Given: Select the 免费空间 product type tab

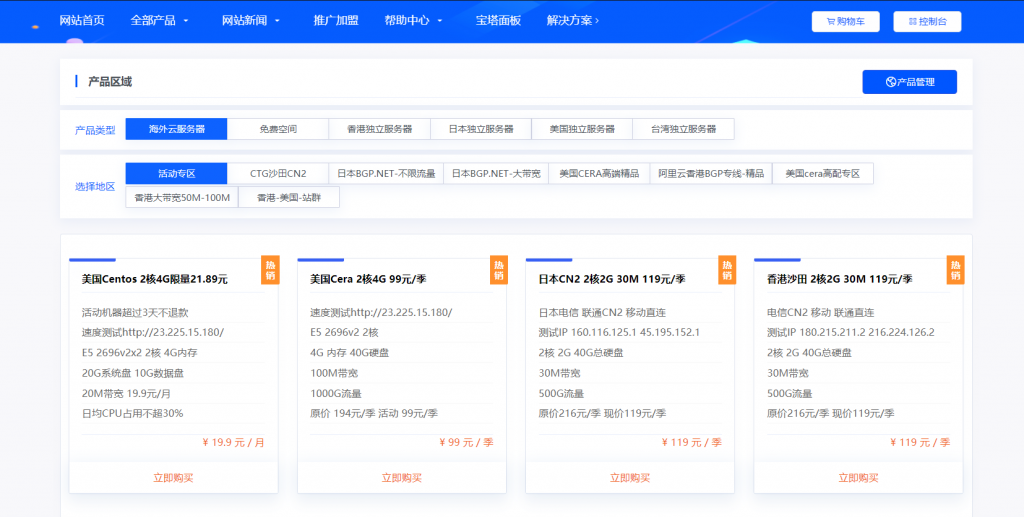Looking at the screenshot, I should tap(278, 129).
